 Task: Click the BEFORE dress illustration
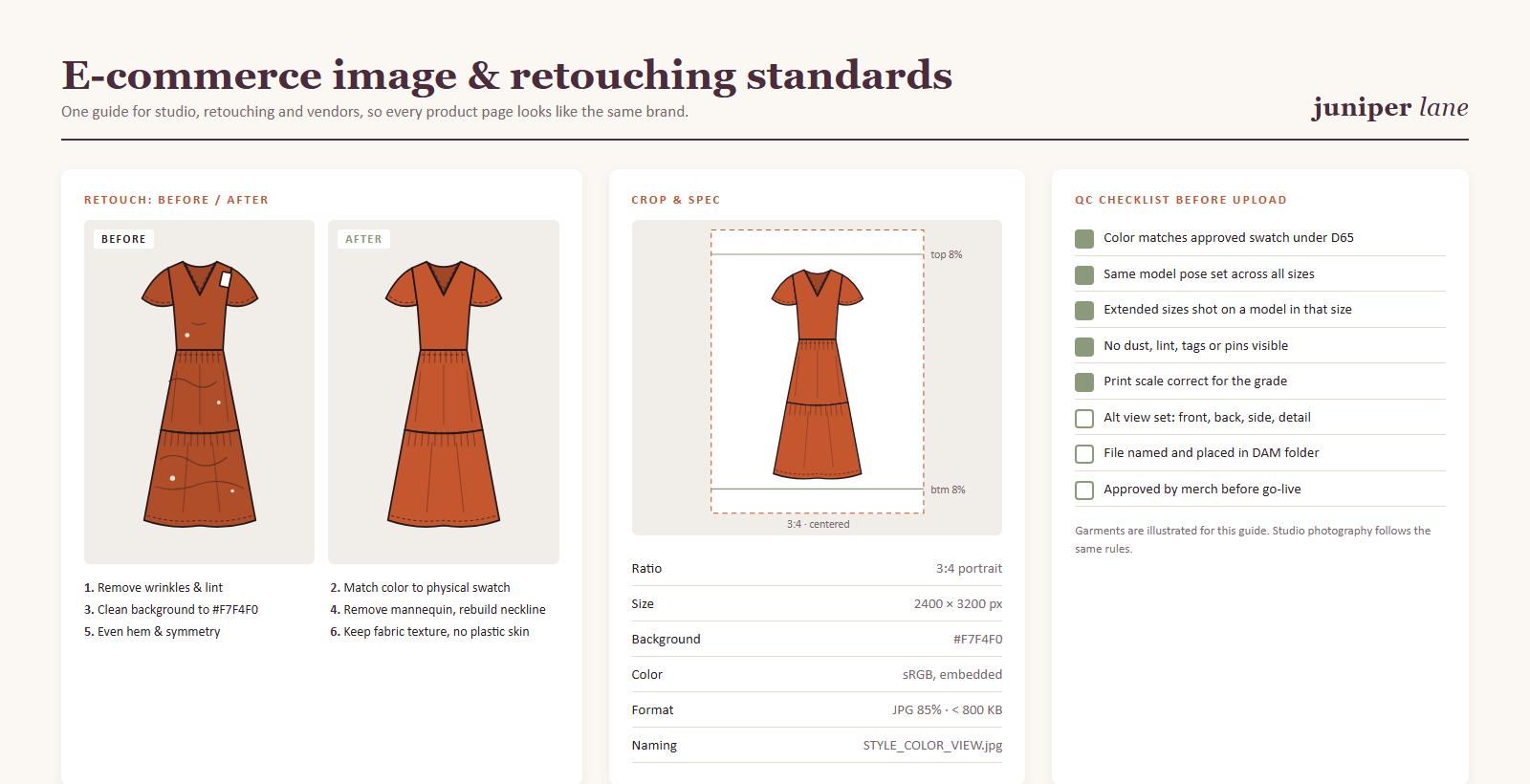click(200, 394)
